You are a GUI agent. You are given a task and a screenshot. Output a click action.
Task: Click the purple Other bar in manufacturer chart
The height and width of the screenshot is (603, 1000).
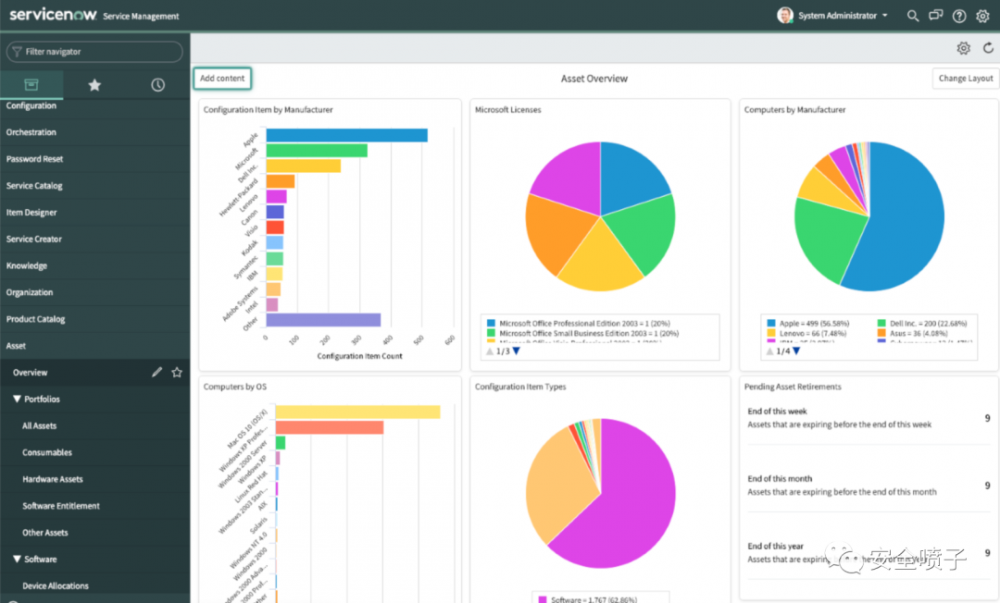pos(323,320)
